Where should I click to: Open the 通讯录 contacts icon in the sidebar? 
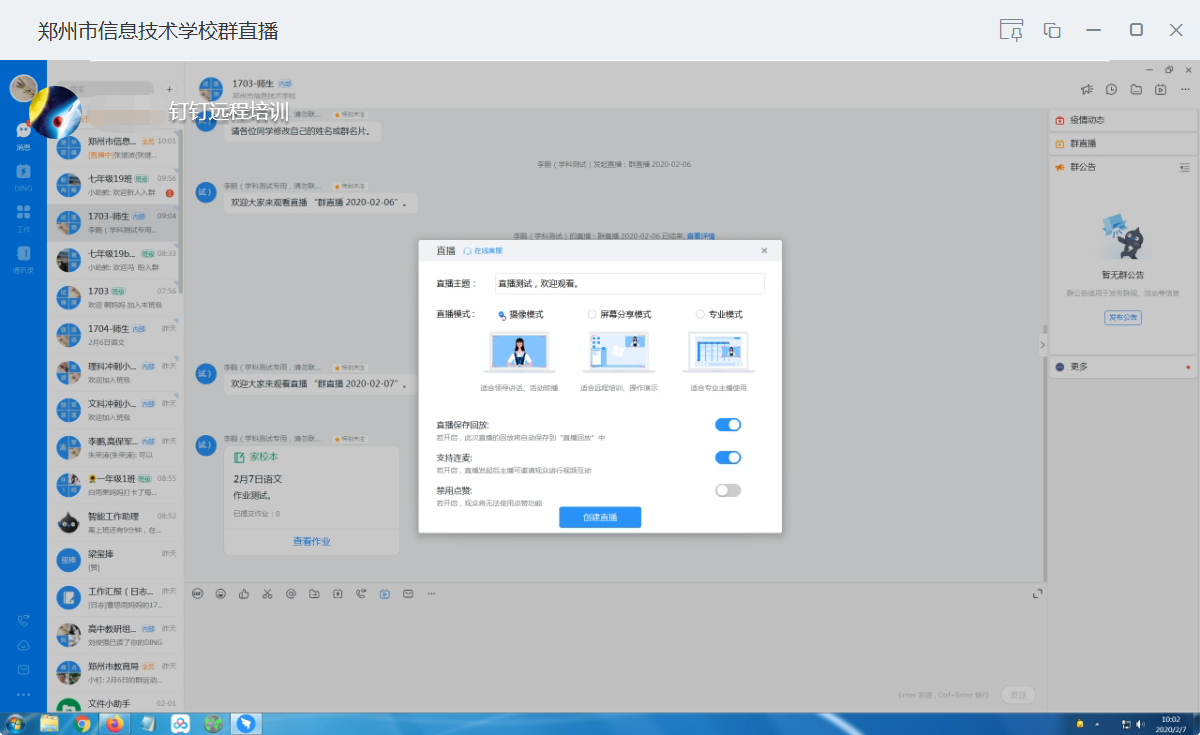tap(23, 259)
